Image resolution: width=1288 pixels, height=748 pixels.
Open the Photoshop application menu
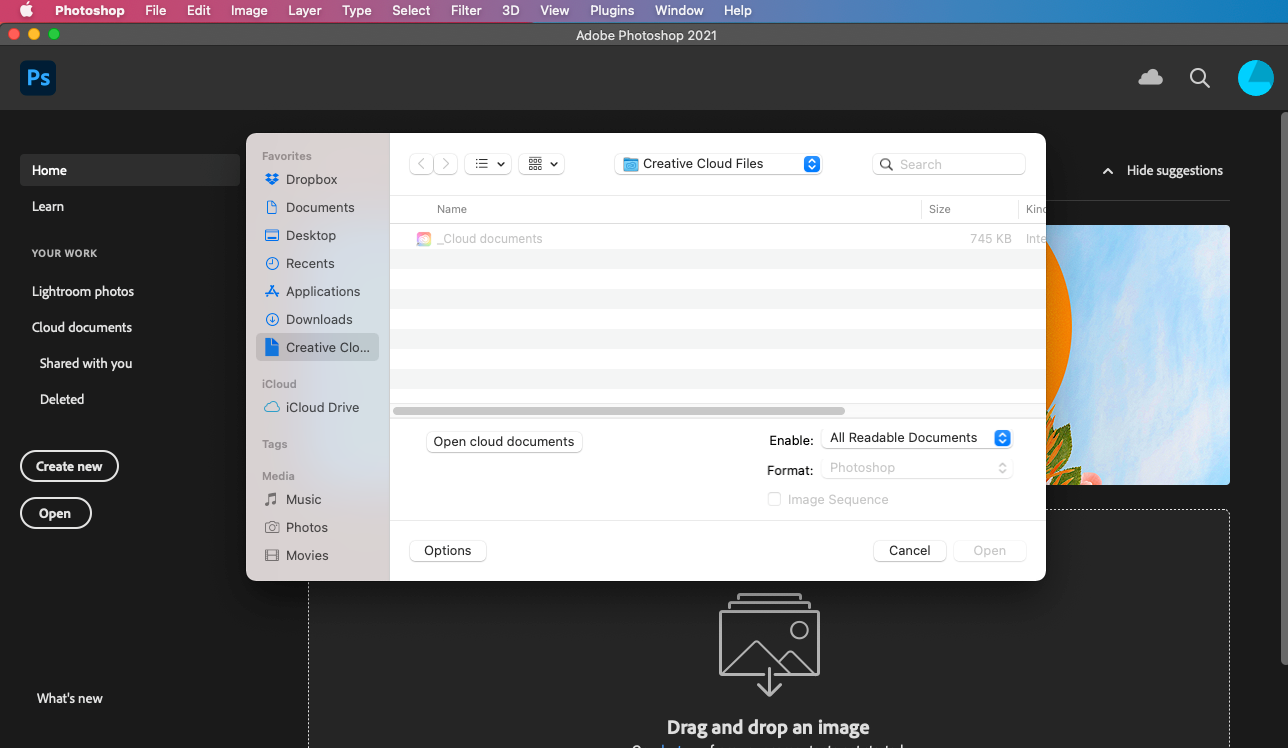click(90, 10)
